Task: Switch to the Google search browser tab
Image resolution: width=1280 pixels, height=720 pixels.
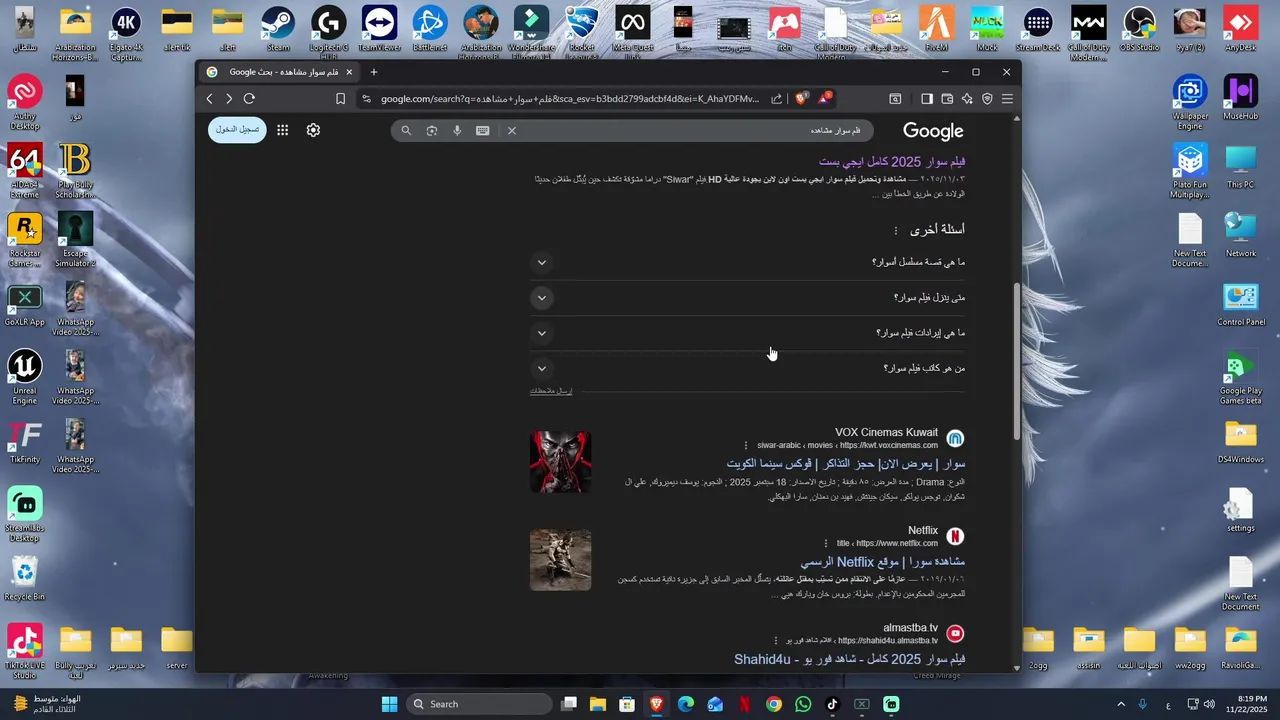Action: (x=280, y=72)
